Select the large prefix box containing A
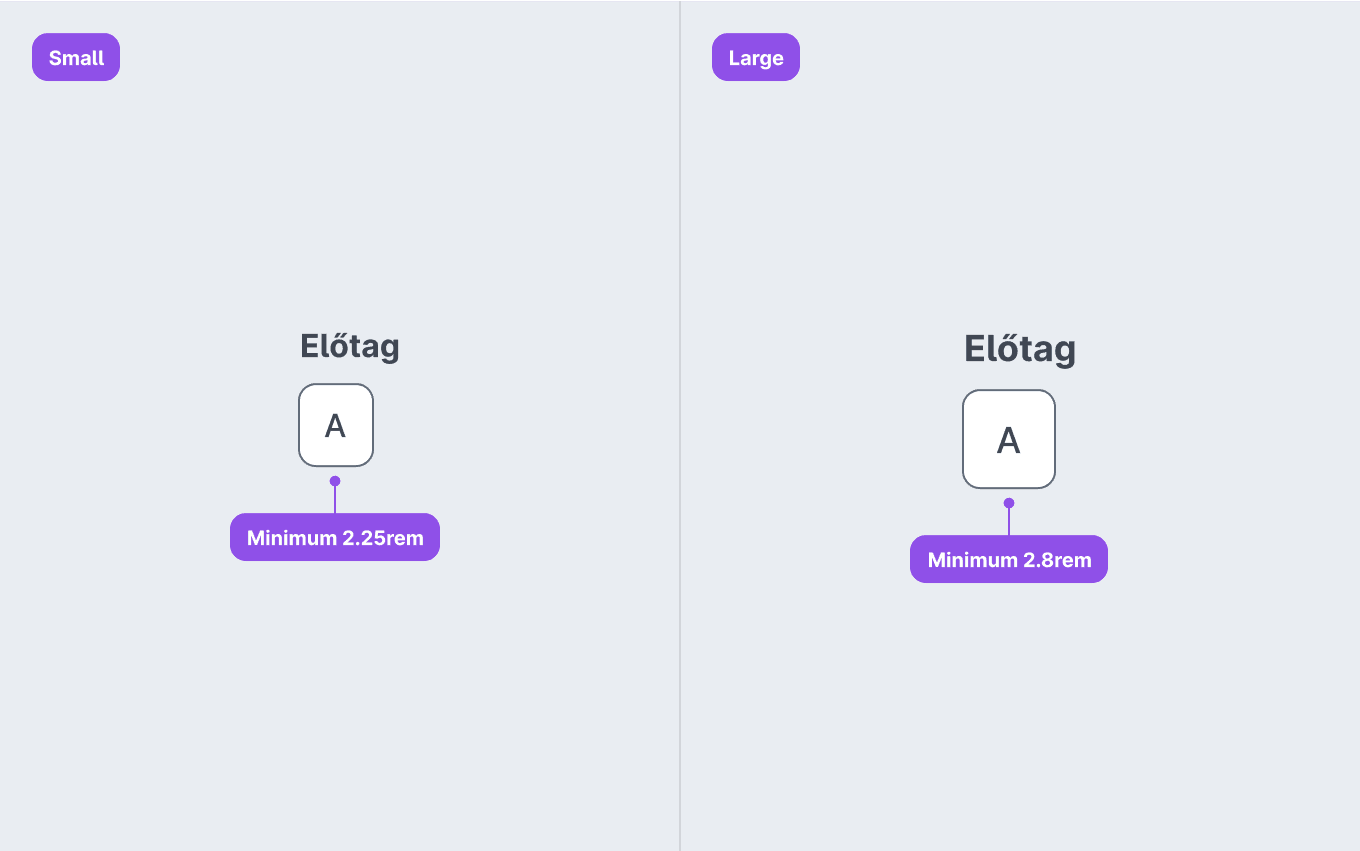1360x851 pixels. (x=1009, y=439)
